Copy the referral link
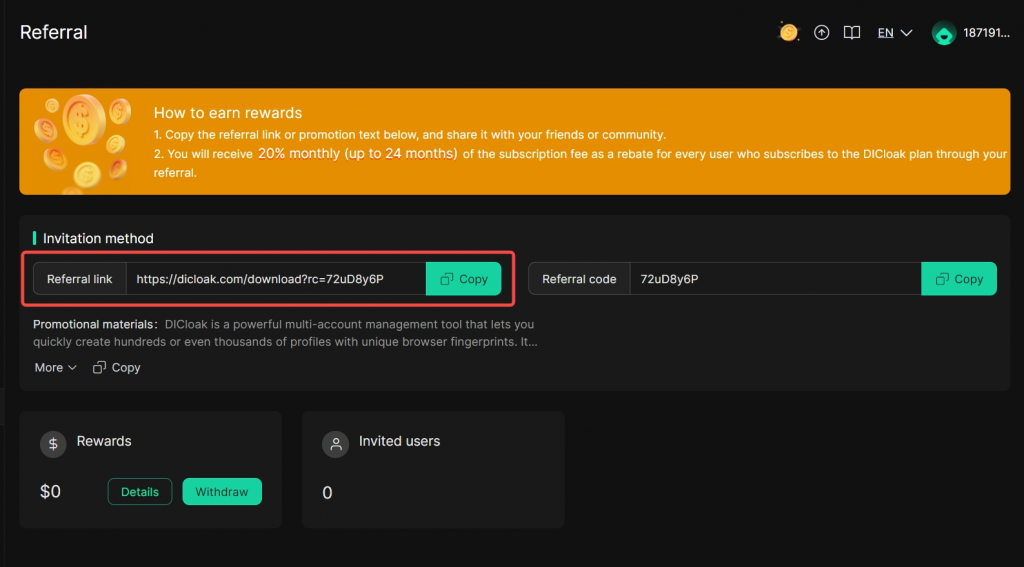The width and height of the screenshot is (1024, 567). (464, 279)
